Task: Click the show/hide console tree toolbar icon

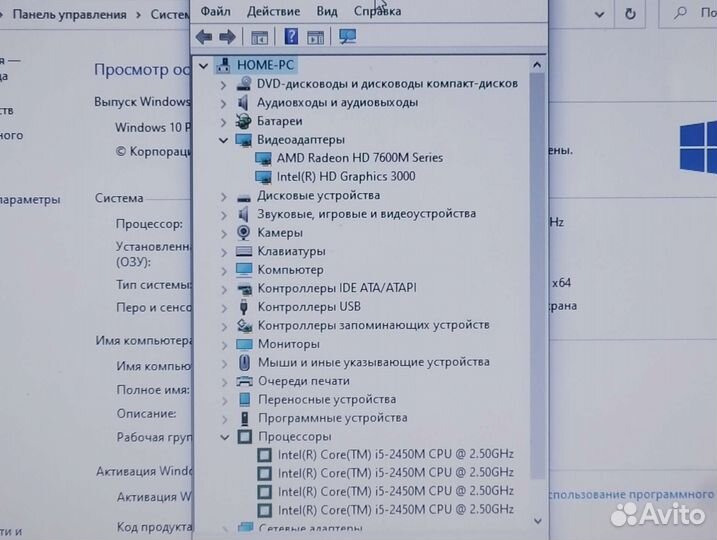Action: tap(259, 37)
